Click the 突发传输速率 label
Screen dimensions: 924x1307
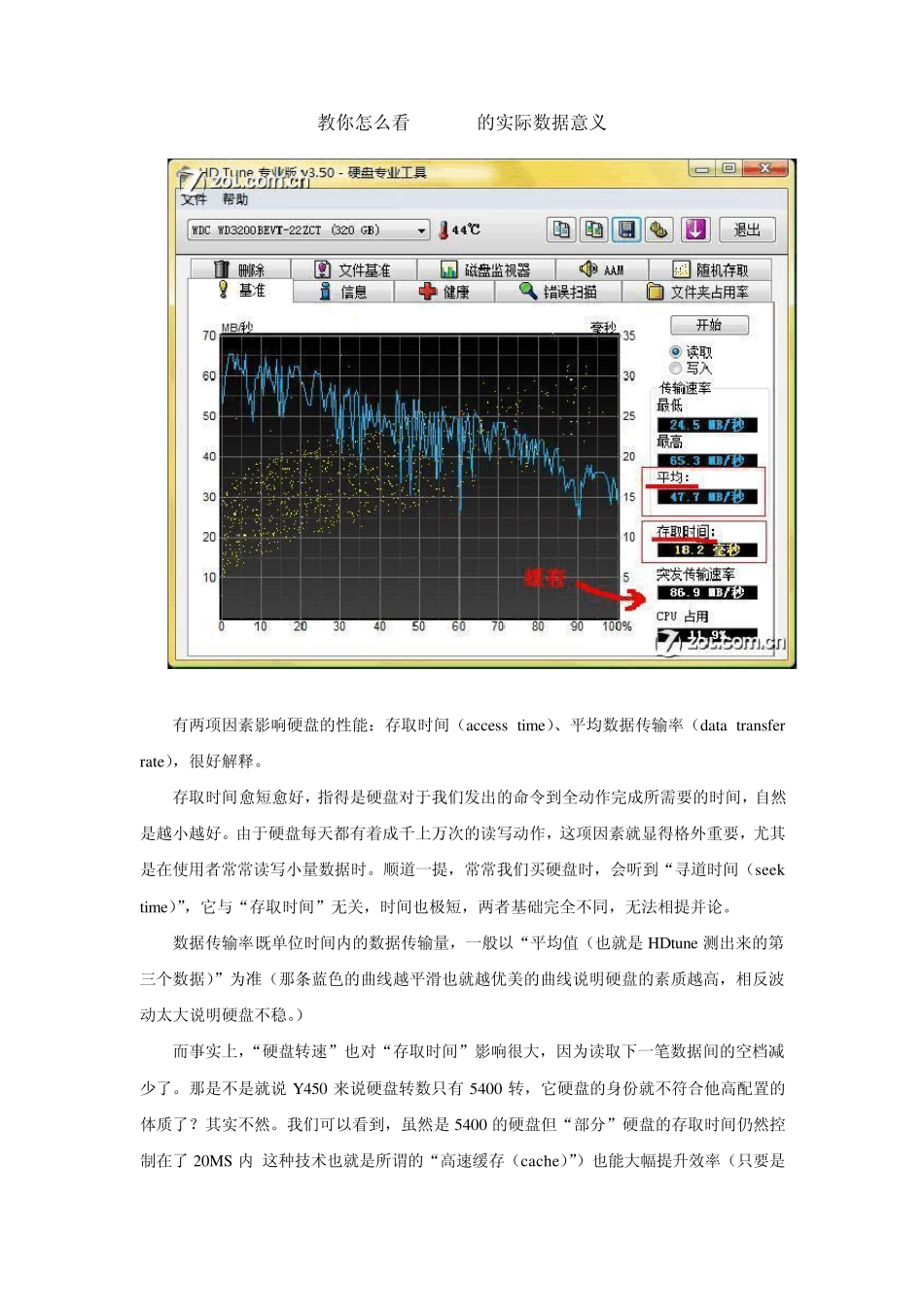(x=695, y=575)
